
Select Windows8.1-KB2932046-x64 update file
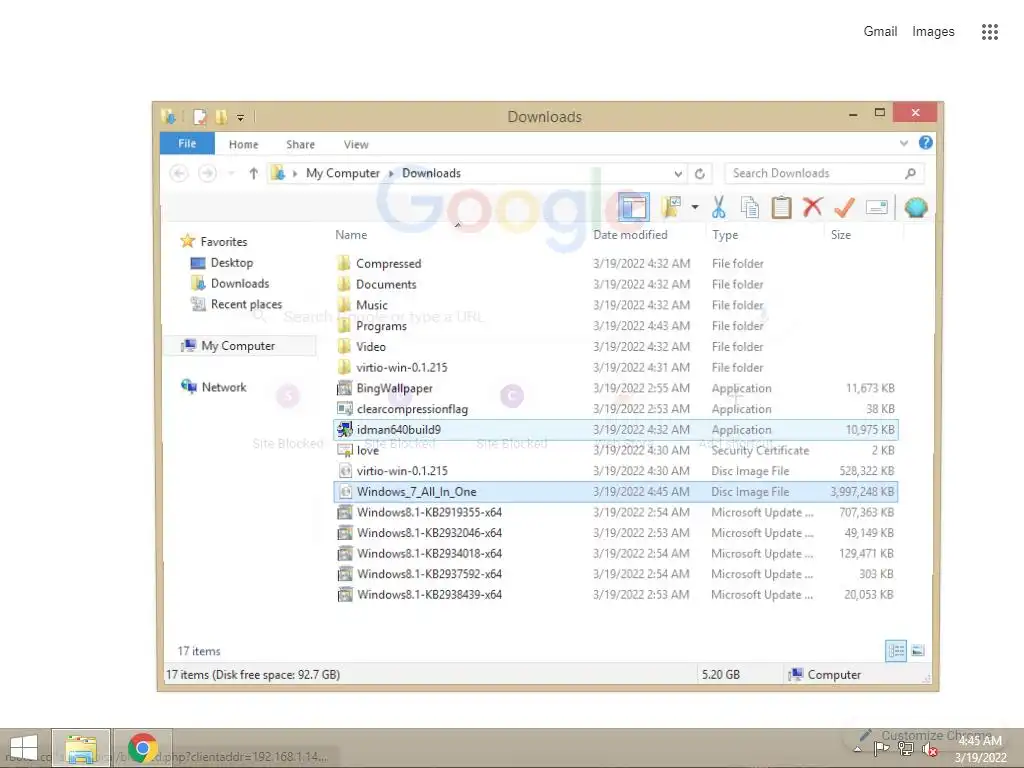coord(428,533)
